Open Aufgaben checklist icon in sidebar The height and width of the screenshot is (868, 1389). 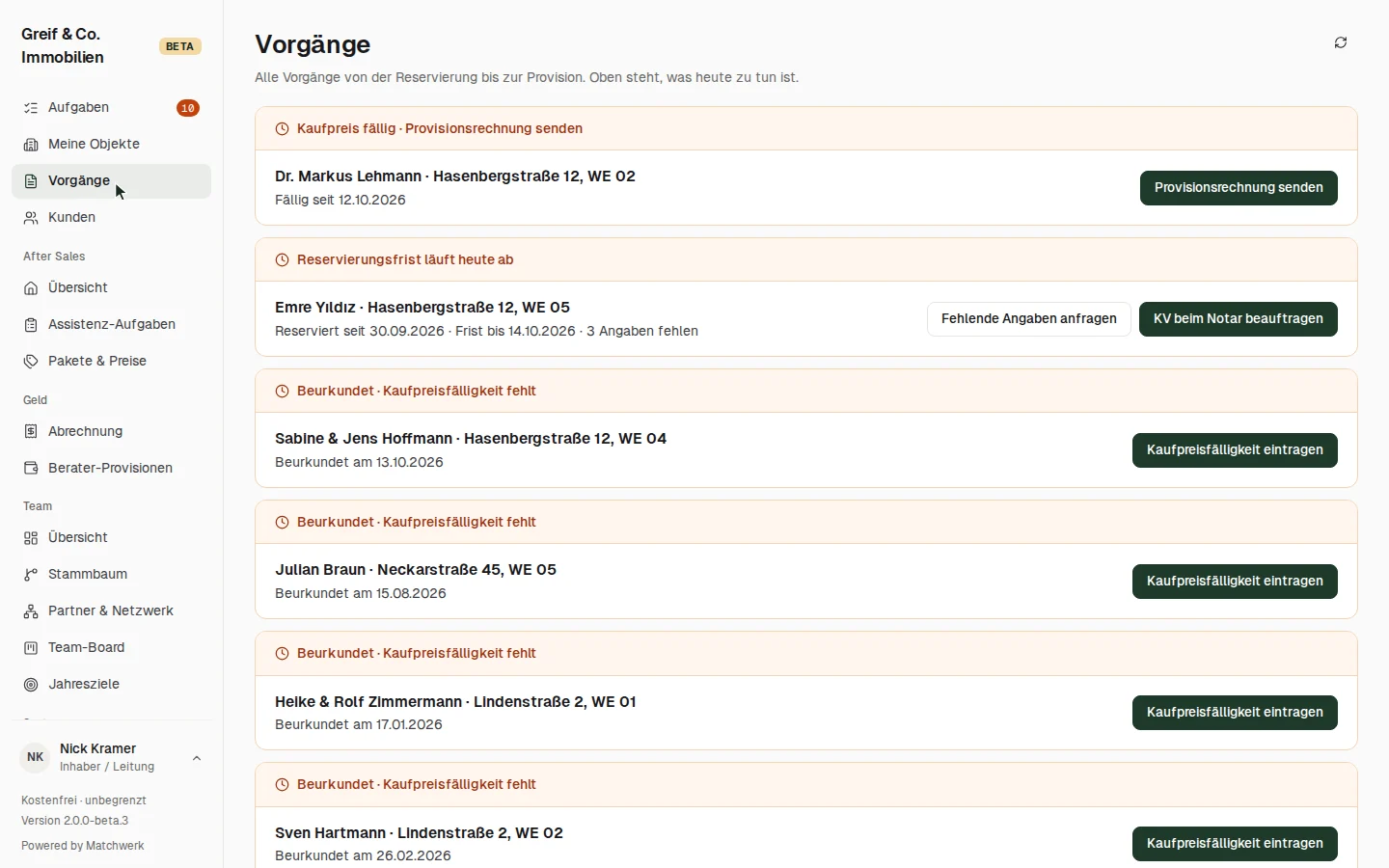[x=31, y=108]
